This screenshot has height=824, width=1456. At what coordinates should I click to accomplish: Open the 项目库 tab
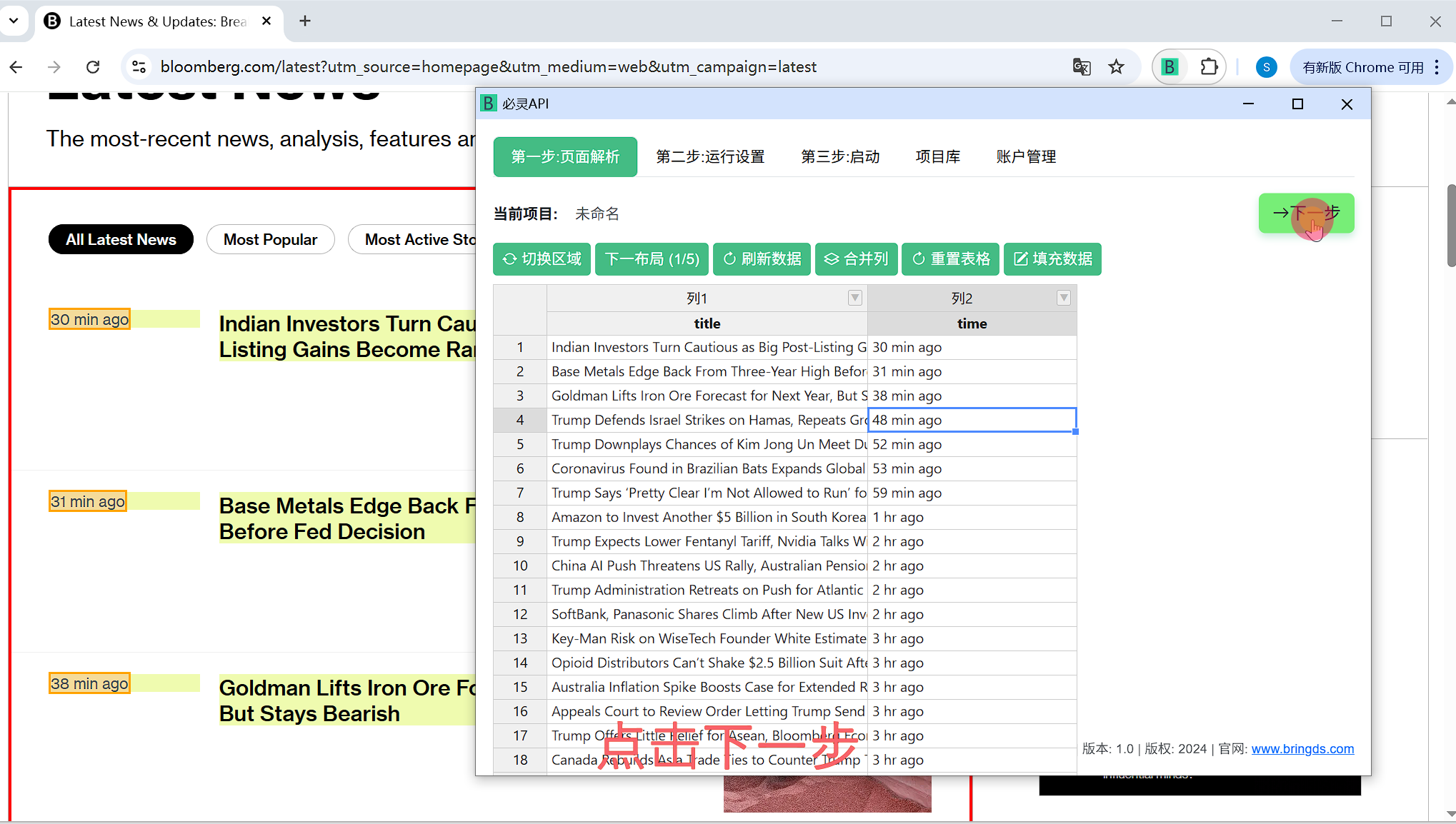point(937,156)
